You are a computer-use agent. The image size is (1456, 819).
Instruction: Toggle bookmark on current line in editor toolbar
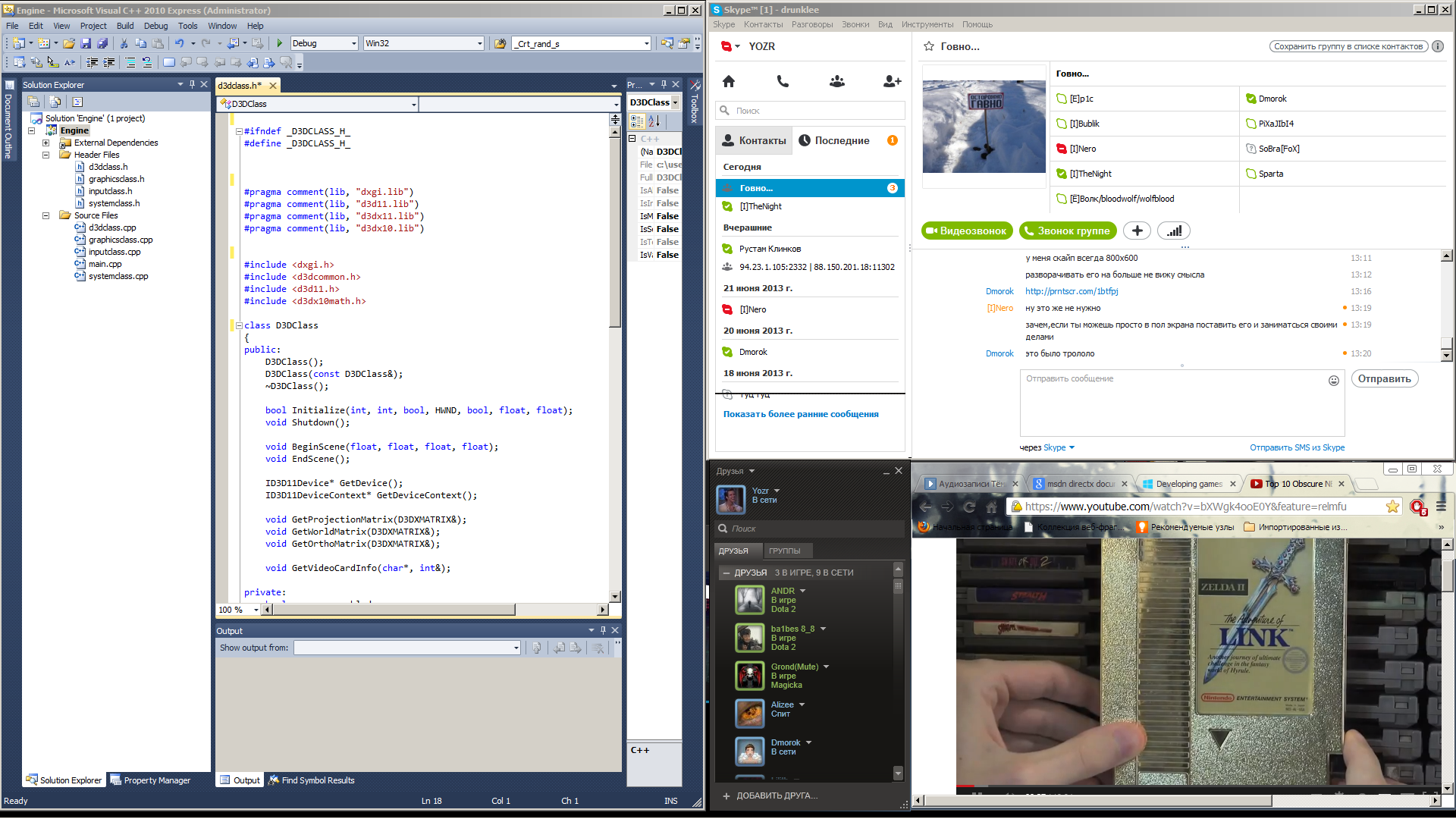[x=168, y=62]
